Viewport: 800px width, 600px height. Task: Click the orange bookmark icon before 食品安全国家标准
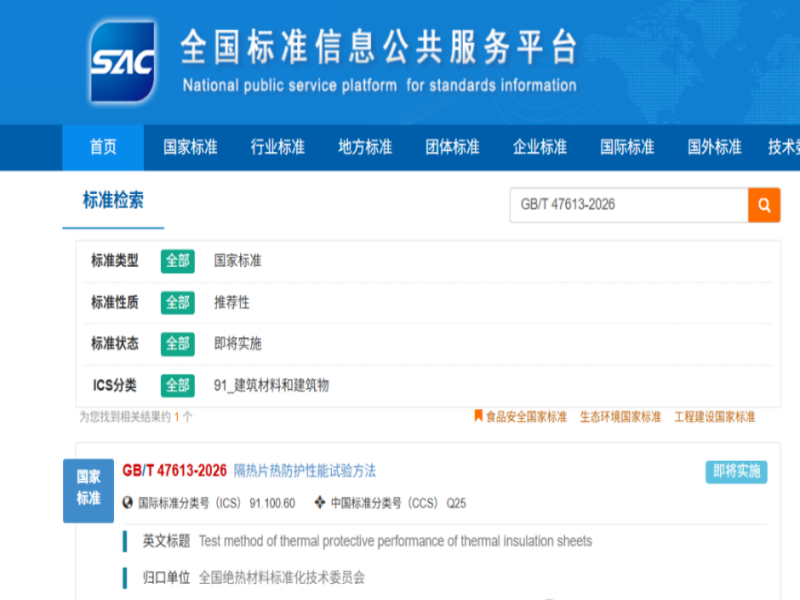478,416
